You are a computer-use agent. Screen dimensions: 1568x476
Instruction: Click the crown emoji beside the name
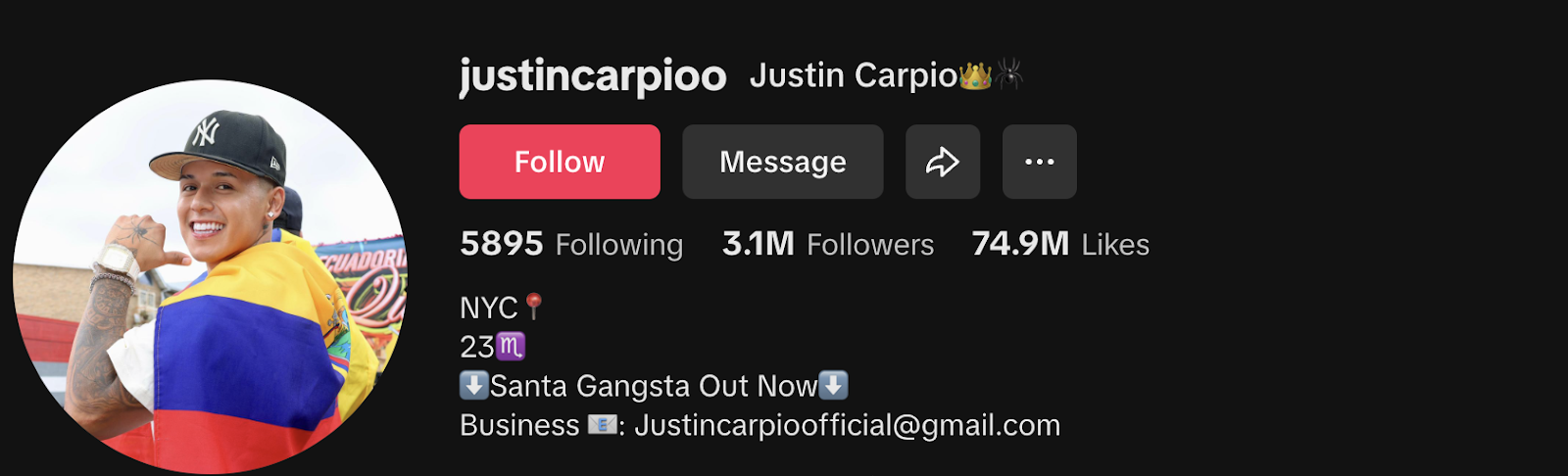(x=975, y=74)
